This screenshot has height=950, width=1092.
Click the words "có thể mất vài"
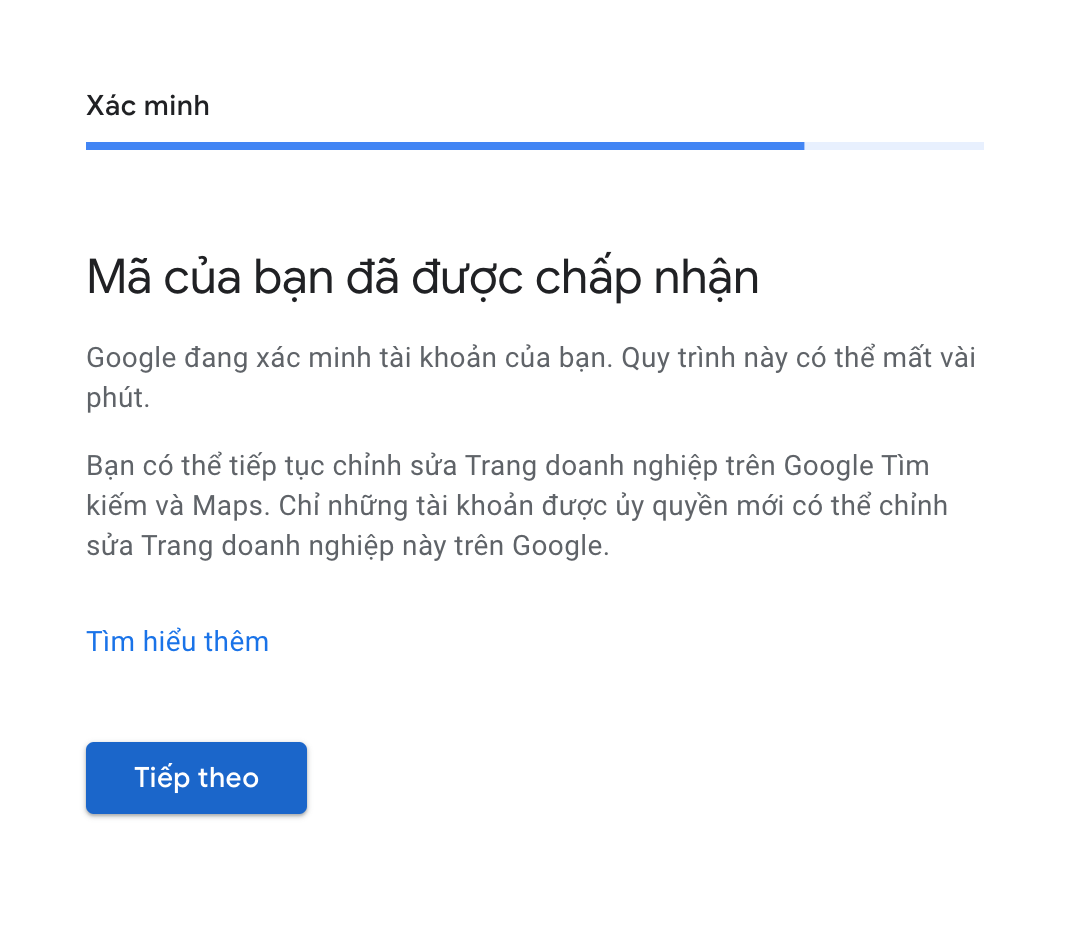[885, 358]
